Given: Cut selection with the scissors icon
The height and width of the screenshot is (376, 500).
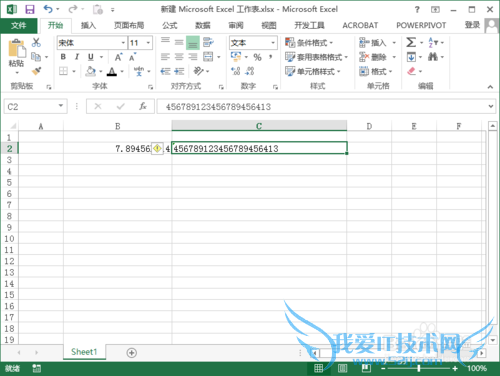Looking at the screenshot, I should click(36, 42).
